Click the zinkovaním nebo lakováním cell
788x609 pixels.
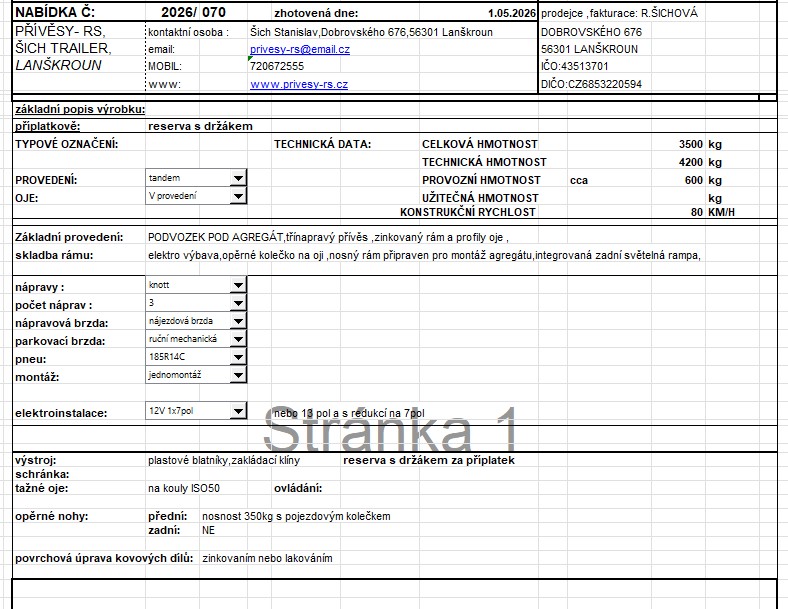[267, 558]
